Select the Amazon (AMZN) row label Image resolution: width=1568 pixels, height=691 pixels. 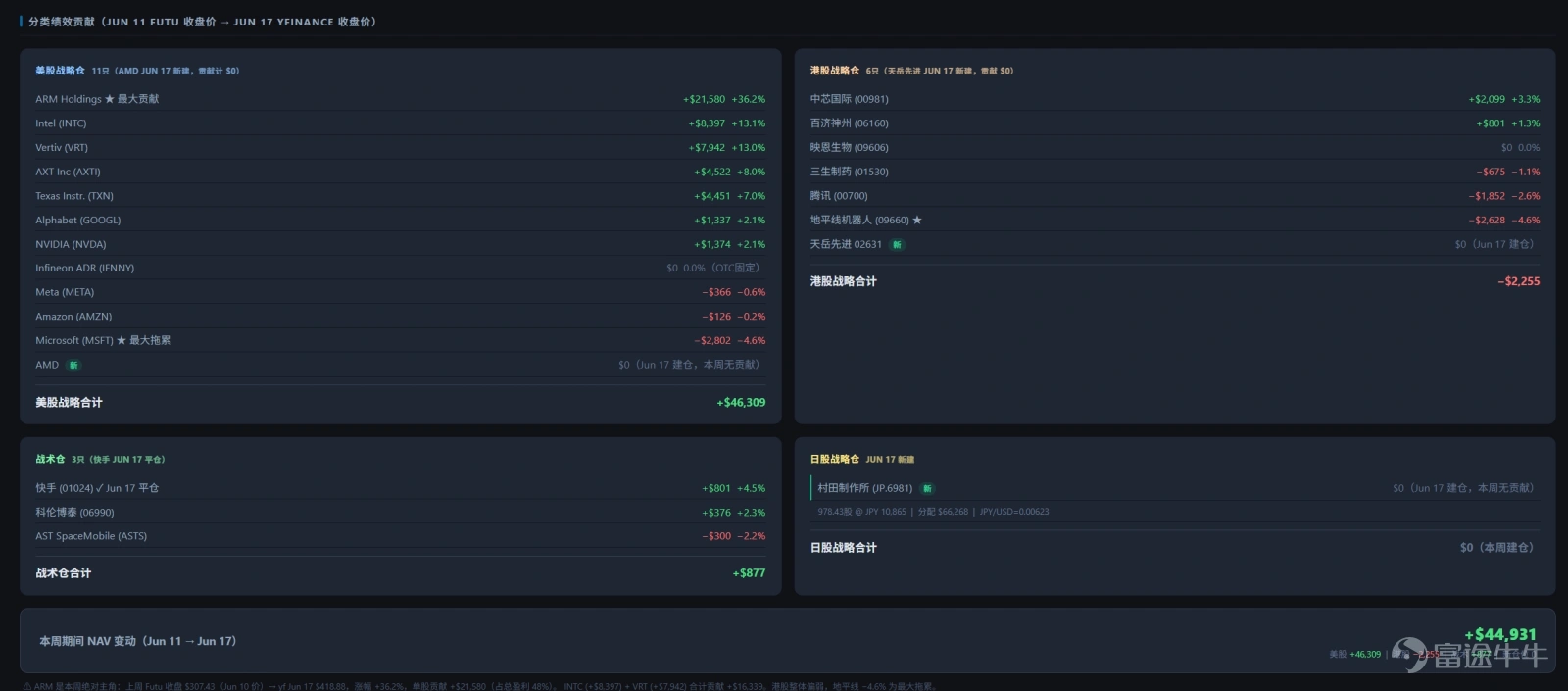[x=73, y=317]
